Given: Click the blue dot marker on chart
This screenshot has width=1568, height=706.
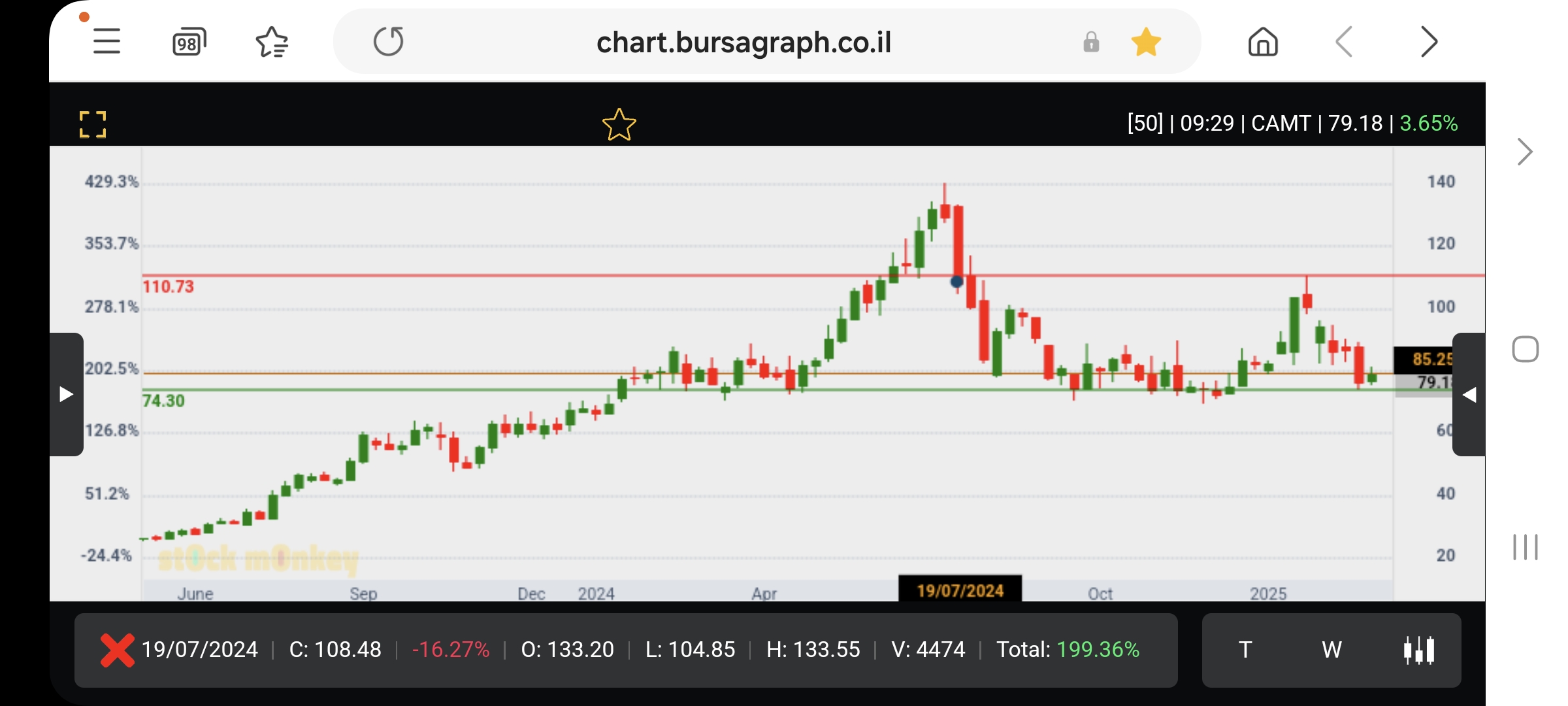Looking at the screenshot, I should click(956, 282).
